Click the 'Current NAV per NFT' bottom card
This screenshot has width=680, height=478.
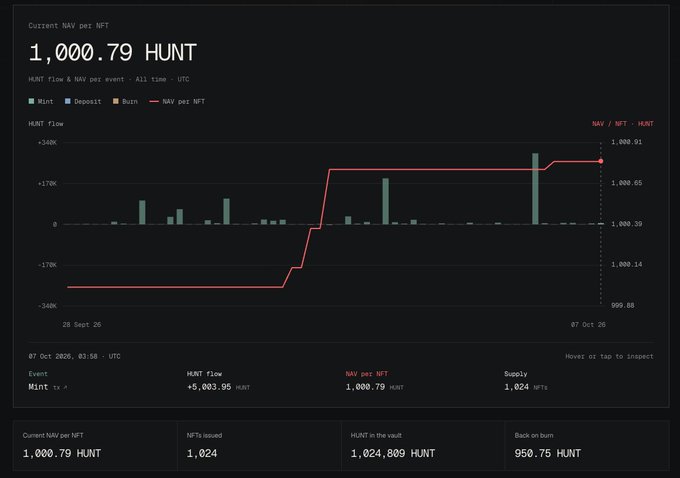(95, 445)
